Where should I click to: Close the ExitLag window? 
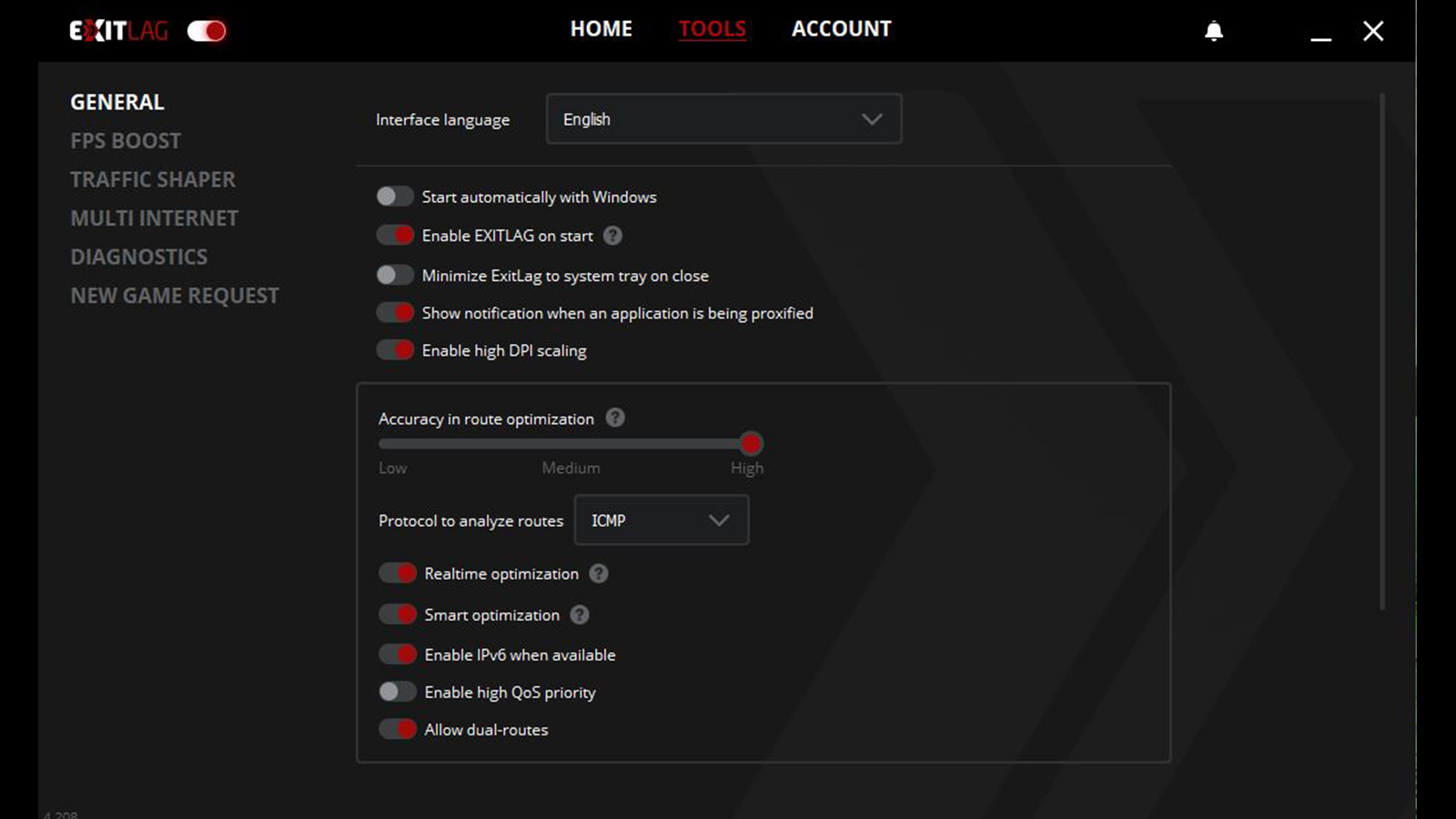tap(1373, 32)
